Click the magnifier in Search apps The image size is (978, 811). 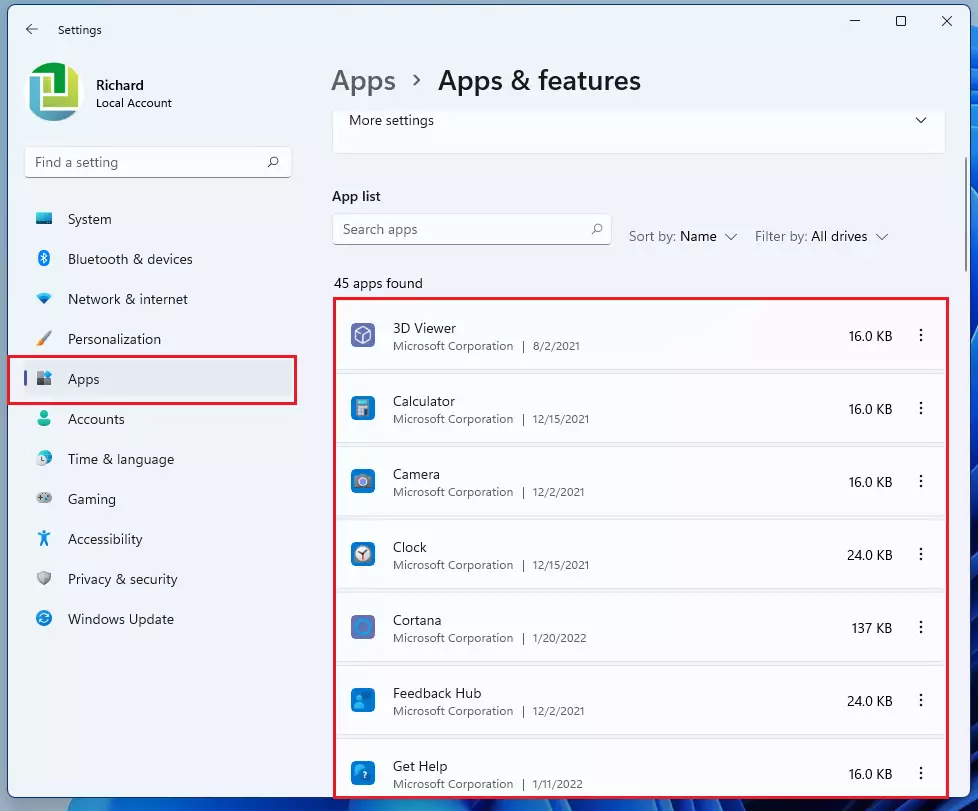pos(597,229)
